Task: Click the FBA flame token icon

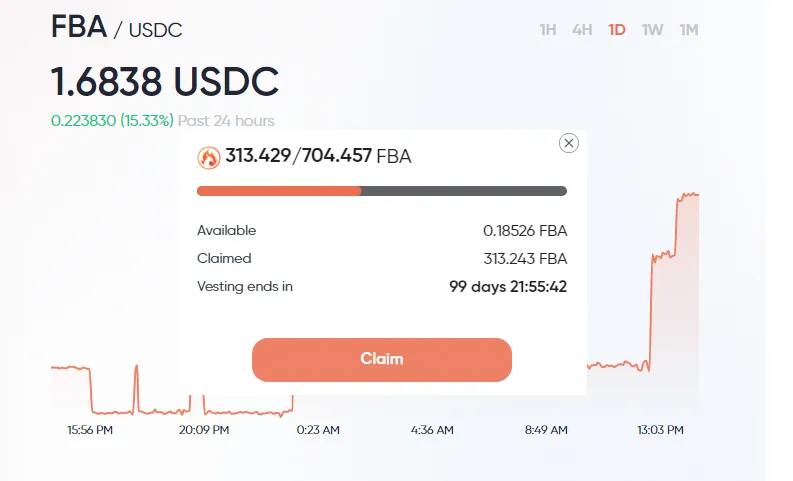Action: tap(208, 157)
